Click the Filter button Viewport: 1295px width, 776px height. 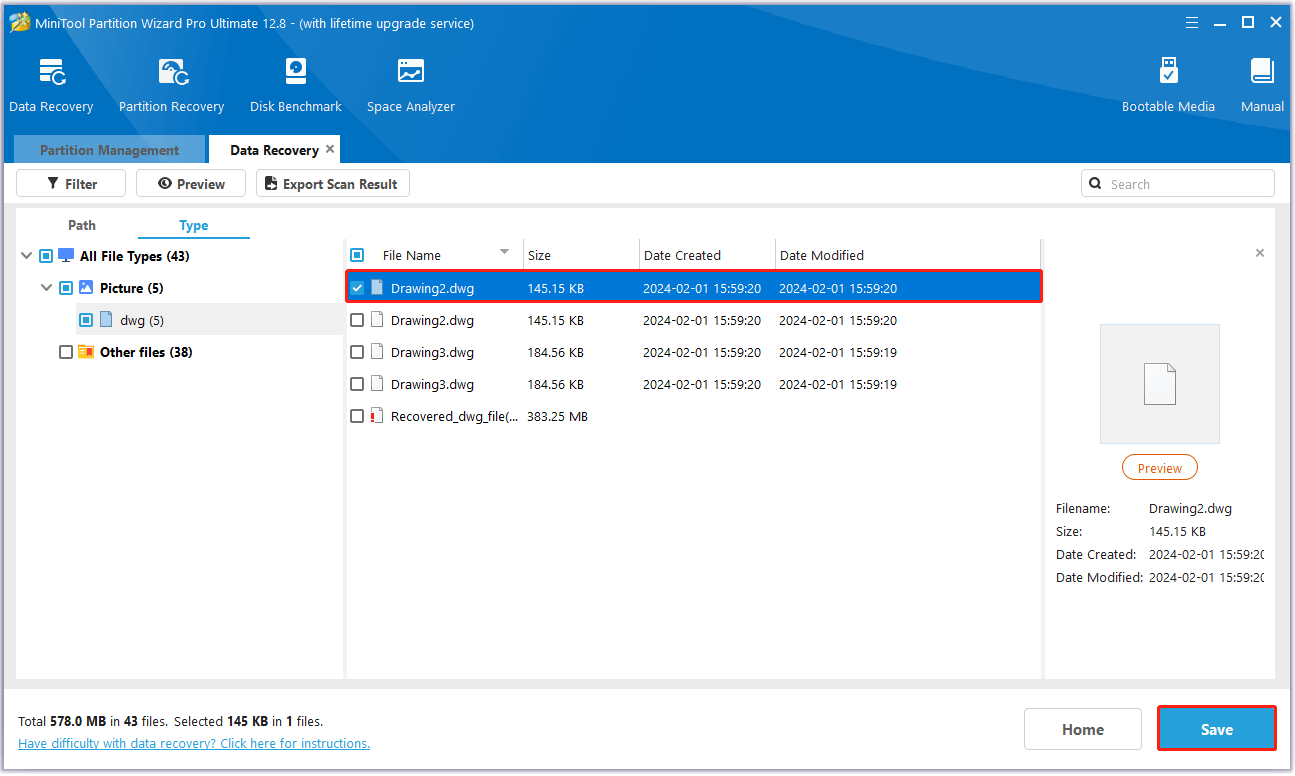[x=71, y=184]
